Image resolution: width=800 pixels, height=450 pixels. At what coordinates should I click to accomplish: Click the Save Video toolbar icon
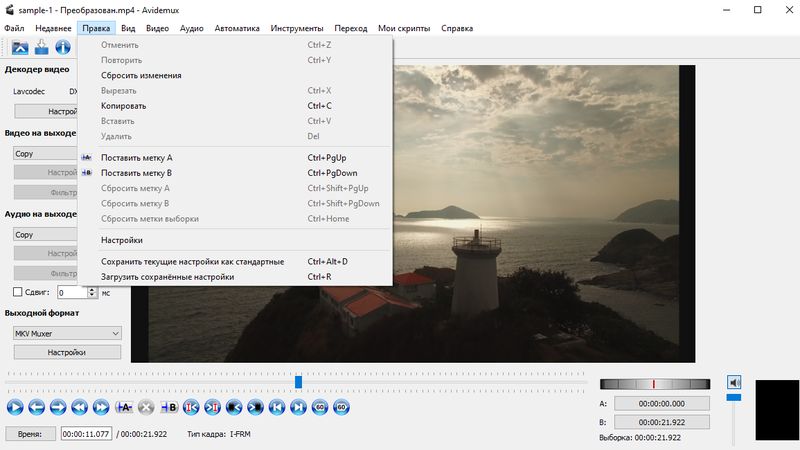[41, 46]
